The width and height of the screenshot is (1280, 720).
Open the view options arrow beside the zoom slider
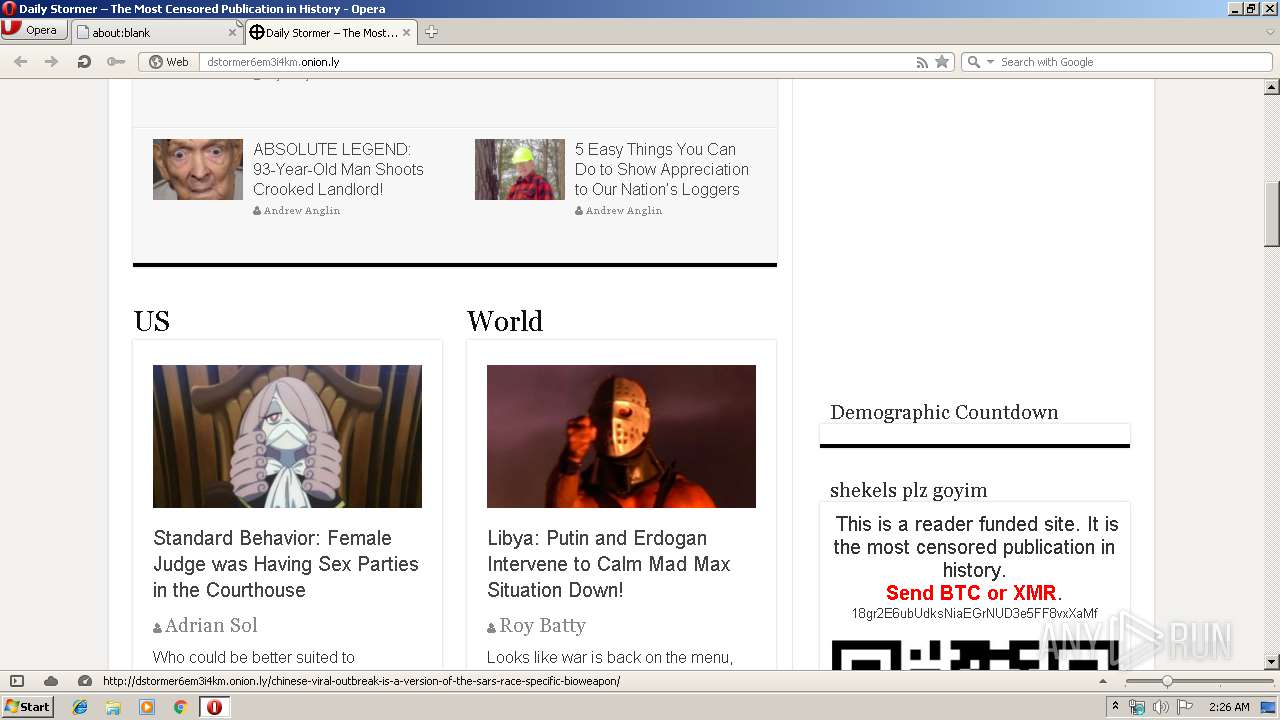(1103, 681)
